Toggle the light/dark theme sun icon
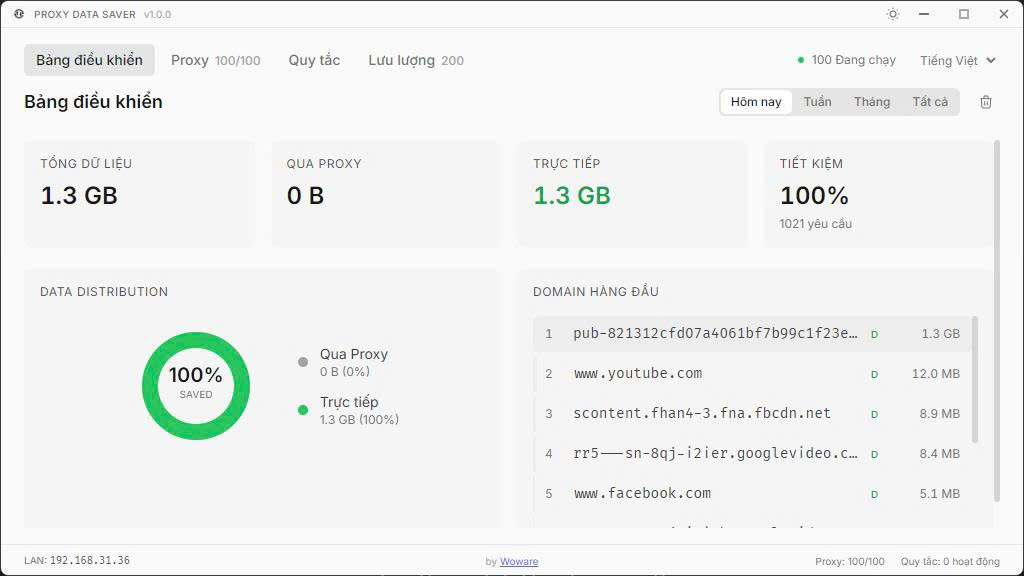Screen dimensions: 1024x576 pos(893,14)
